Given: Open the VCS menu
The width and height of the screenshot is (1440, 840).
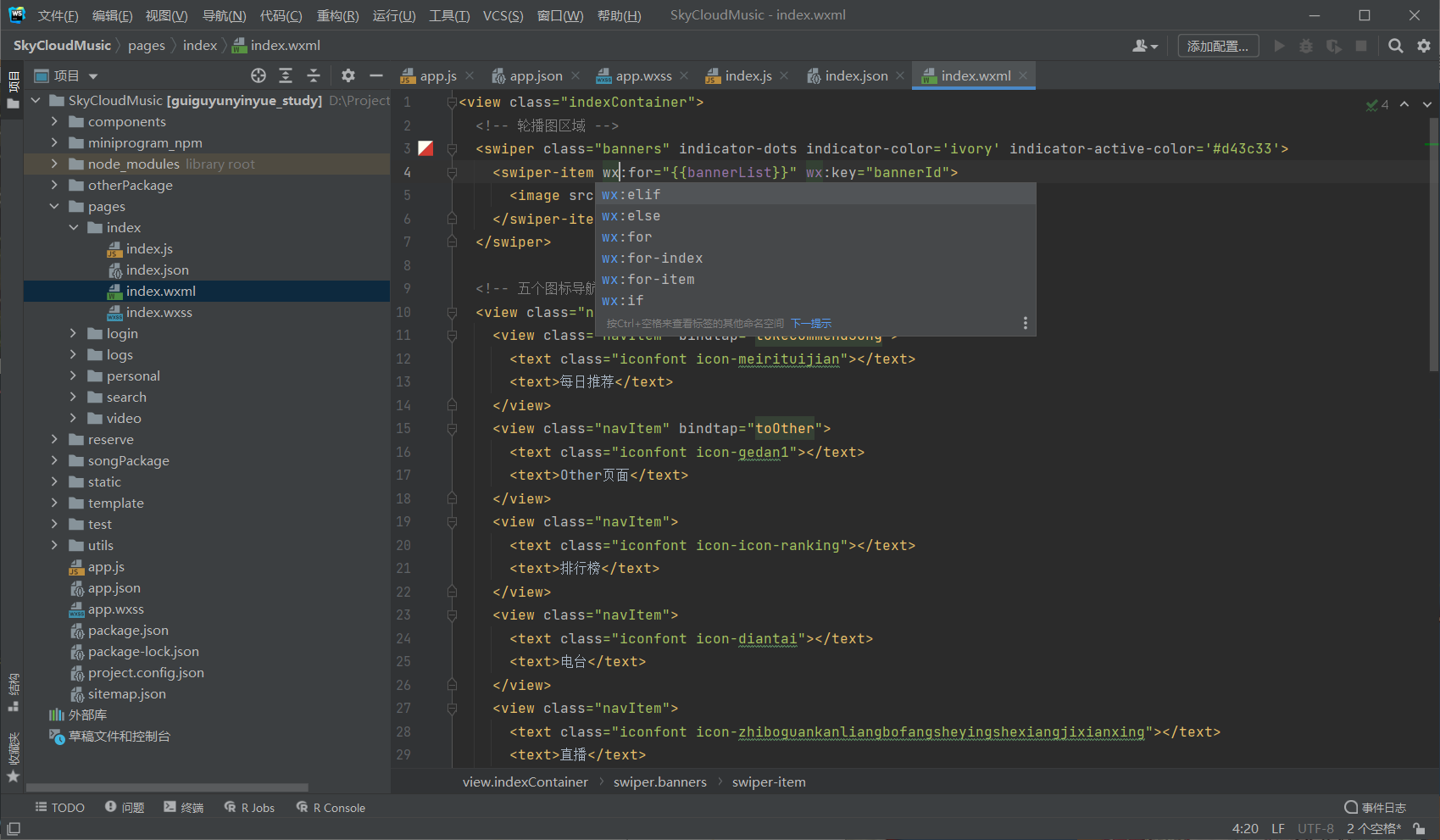Looking at the screenshot, I should pos(503,15).
